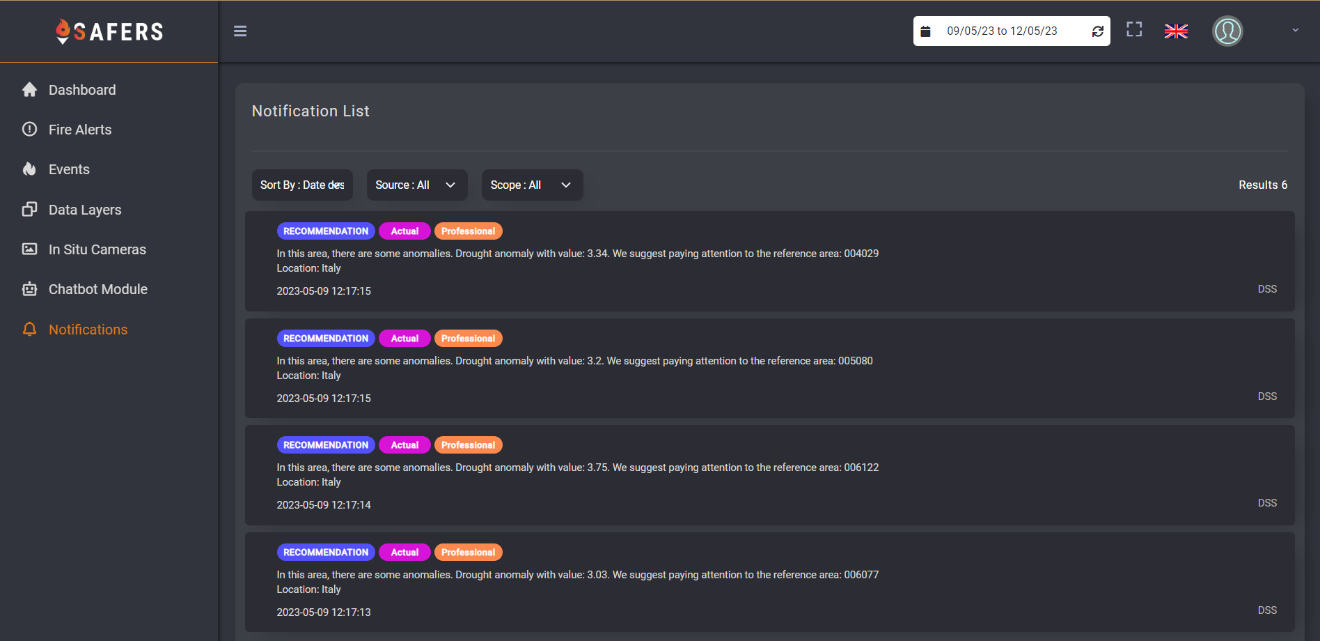Click Actual tag for area 006077
Image resolution: width=1320 pixels, height=641 pixels.
click(x=405, y=552)
